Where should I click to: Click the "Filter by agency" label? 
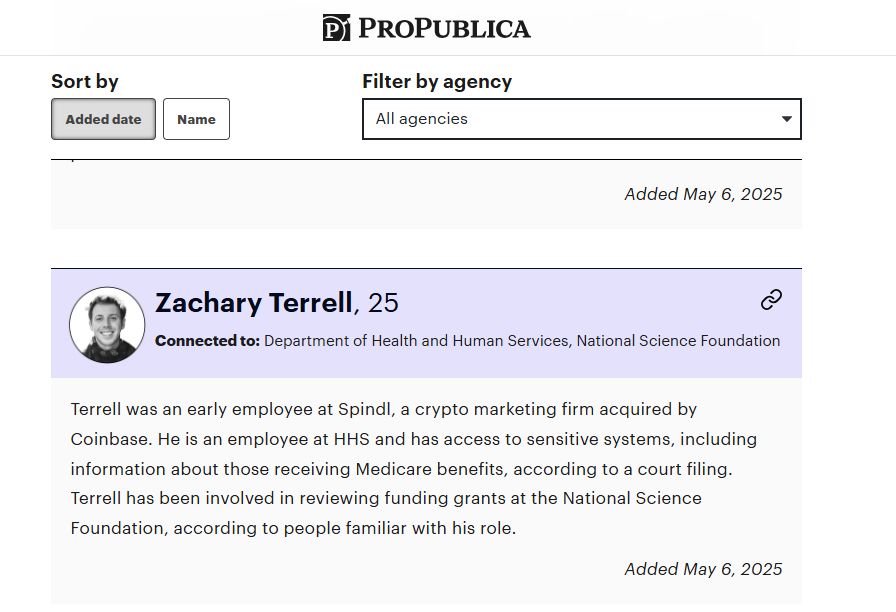437,82
